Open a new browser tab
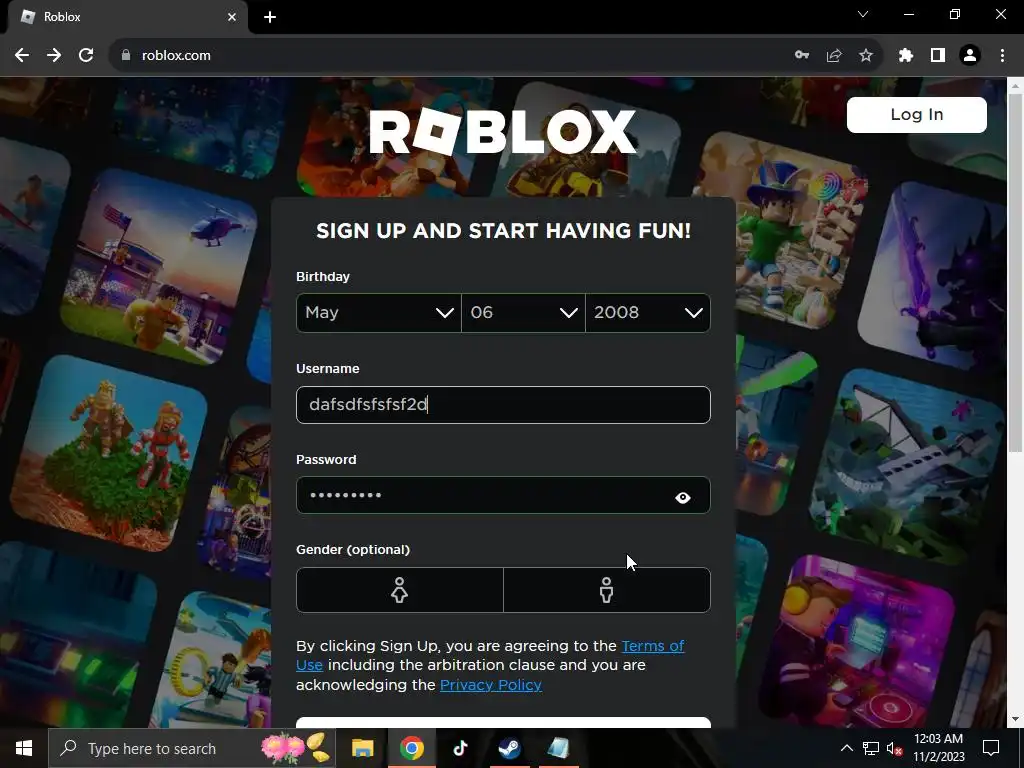 tap(270, 17)
